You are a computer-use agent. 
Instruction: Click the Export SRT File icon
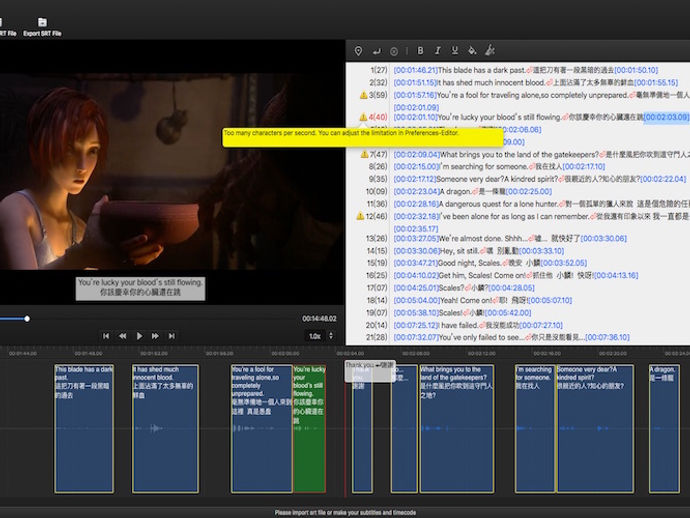42,22
